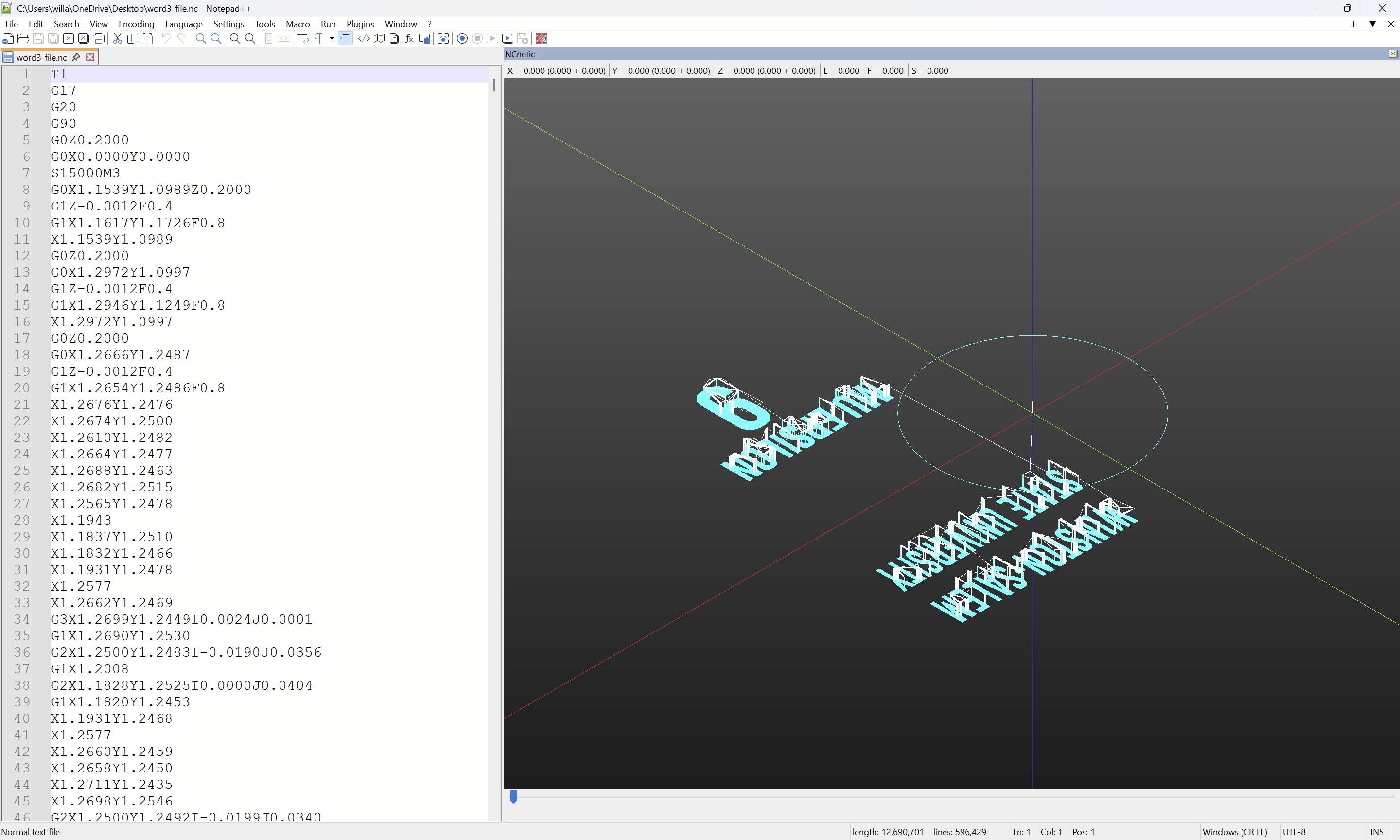Expand the show-symbol dropdown arrow

[332, 38]
